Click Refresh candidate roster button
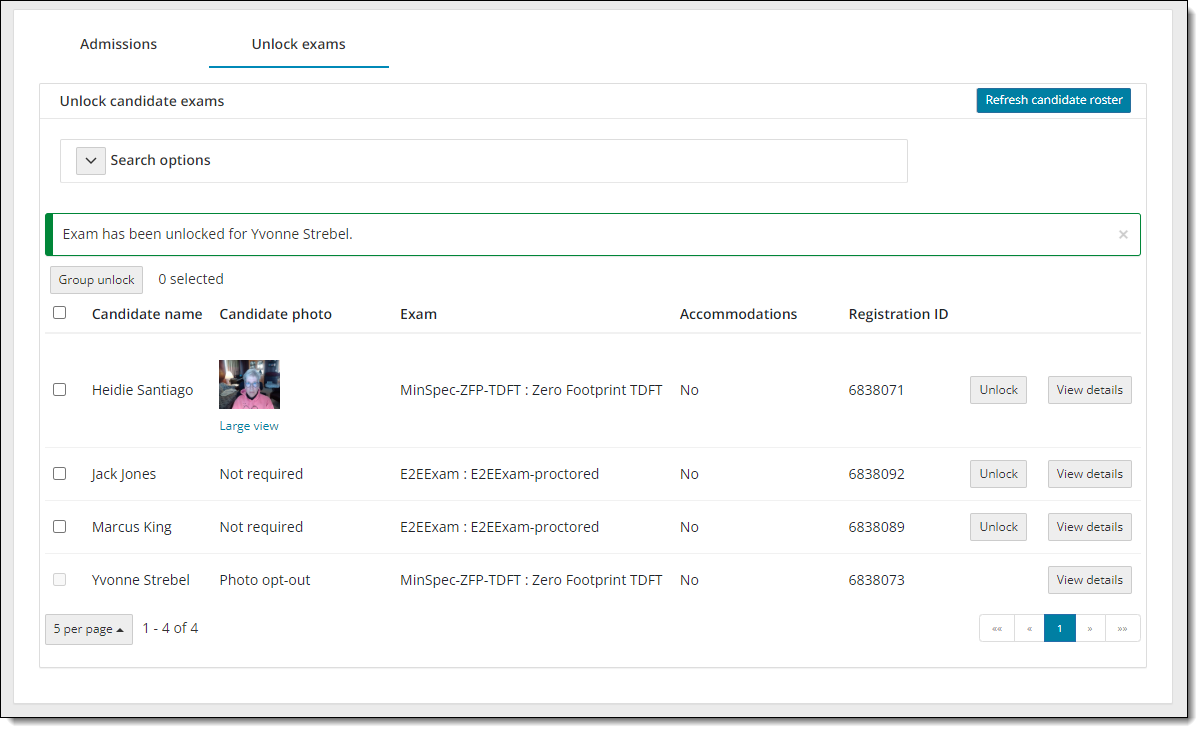This screenshot has height=733, width=1203. (x=1053, y=100)
